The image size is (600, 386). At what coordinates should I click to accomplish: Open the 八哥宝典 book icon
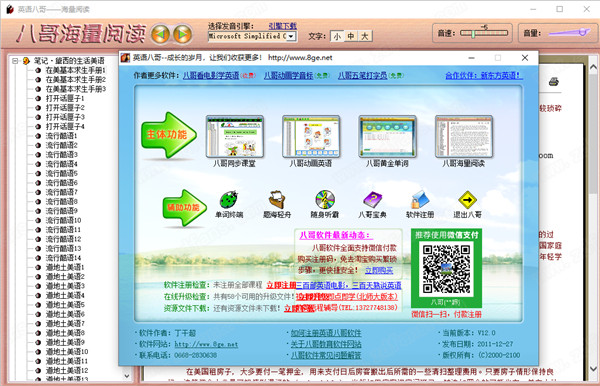(372, 200)
